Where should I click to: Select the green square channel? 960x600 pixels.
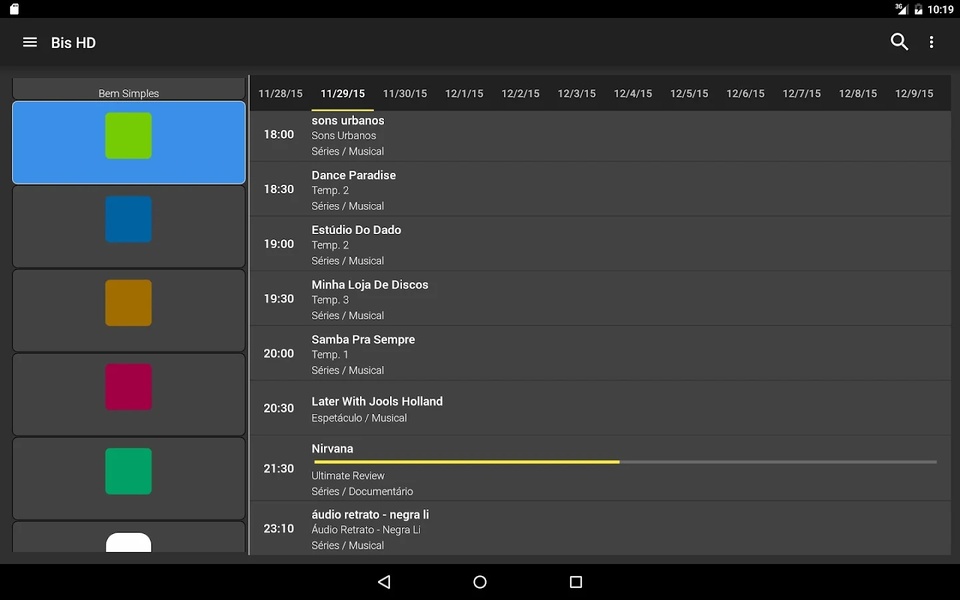click(x=129, y=143)
